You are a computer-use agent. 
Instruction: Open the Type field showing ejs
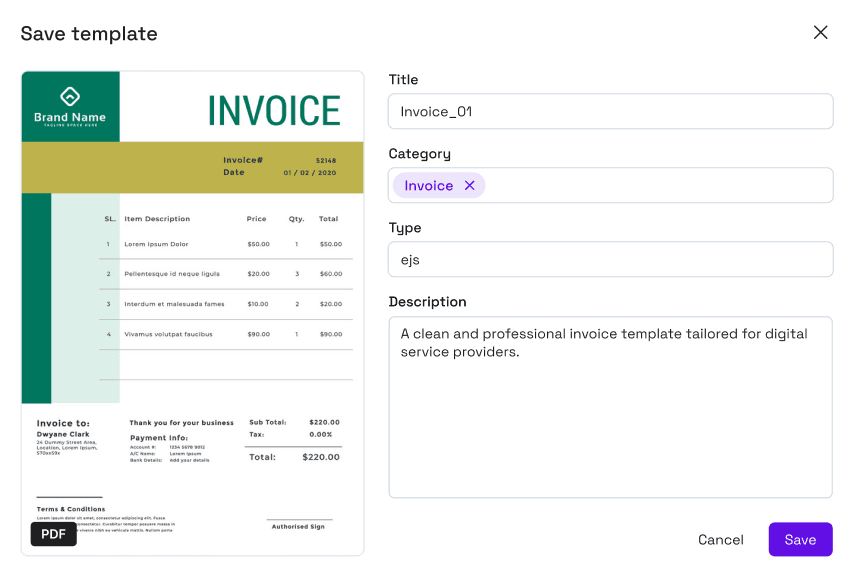pos(610,260)
